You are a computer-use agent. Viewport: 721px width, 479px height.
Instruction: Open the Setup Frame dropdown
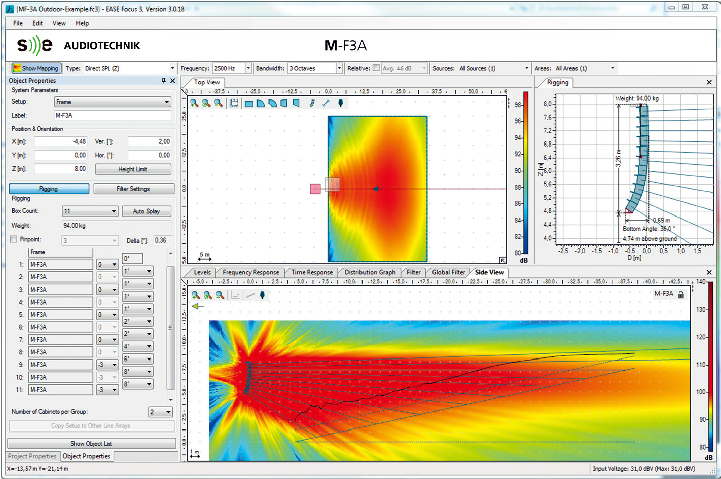pos(168,102)
